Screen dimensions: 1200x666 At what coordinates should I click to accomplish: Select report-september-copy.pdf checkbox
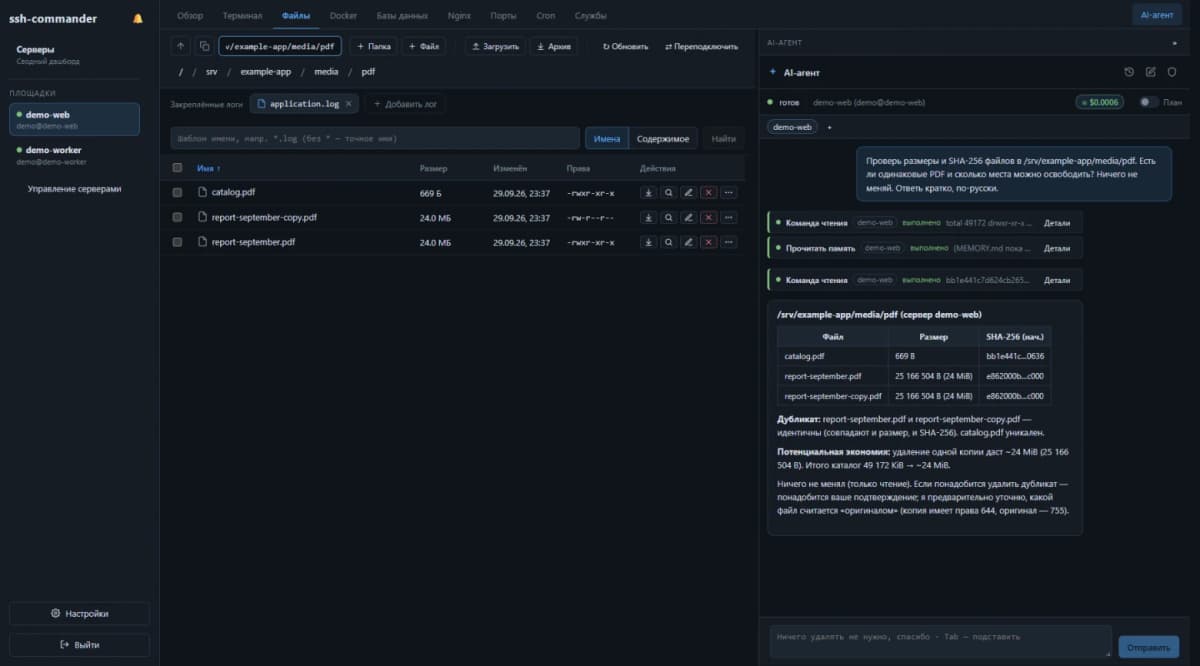178,217
